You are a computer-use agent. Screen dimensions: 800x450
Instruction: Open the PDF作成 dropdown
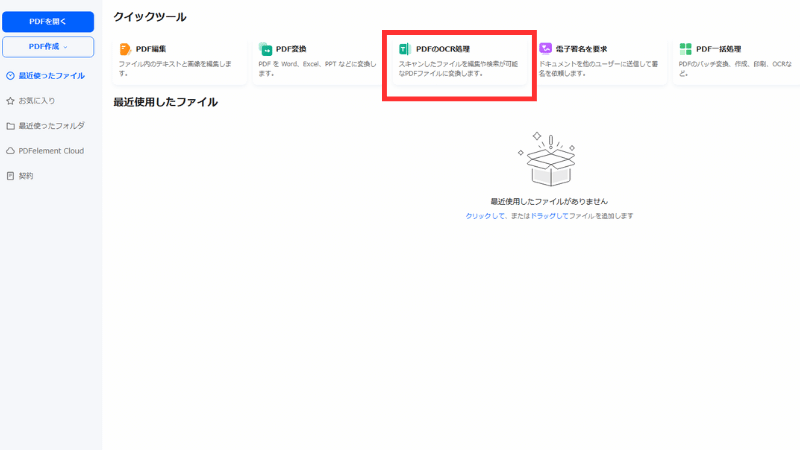pos(48,46)
